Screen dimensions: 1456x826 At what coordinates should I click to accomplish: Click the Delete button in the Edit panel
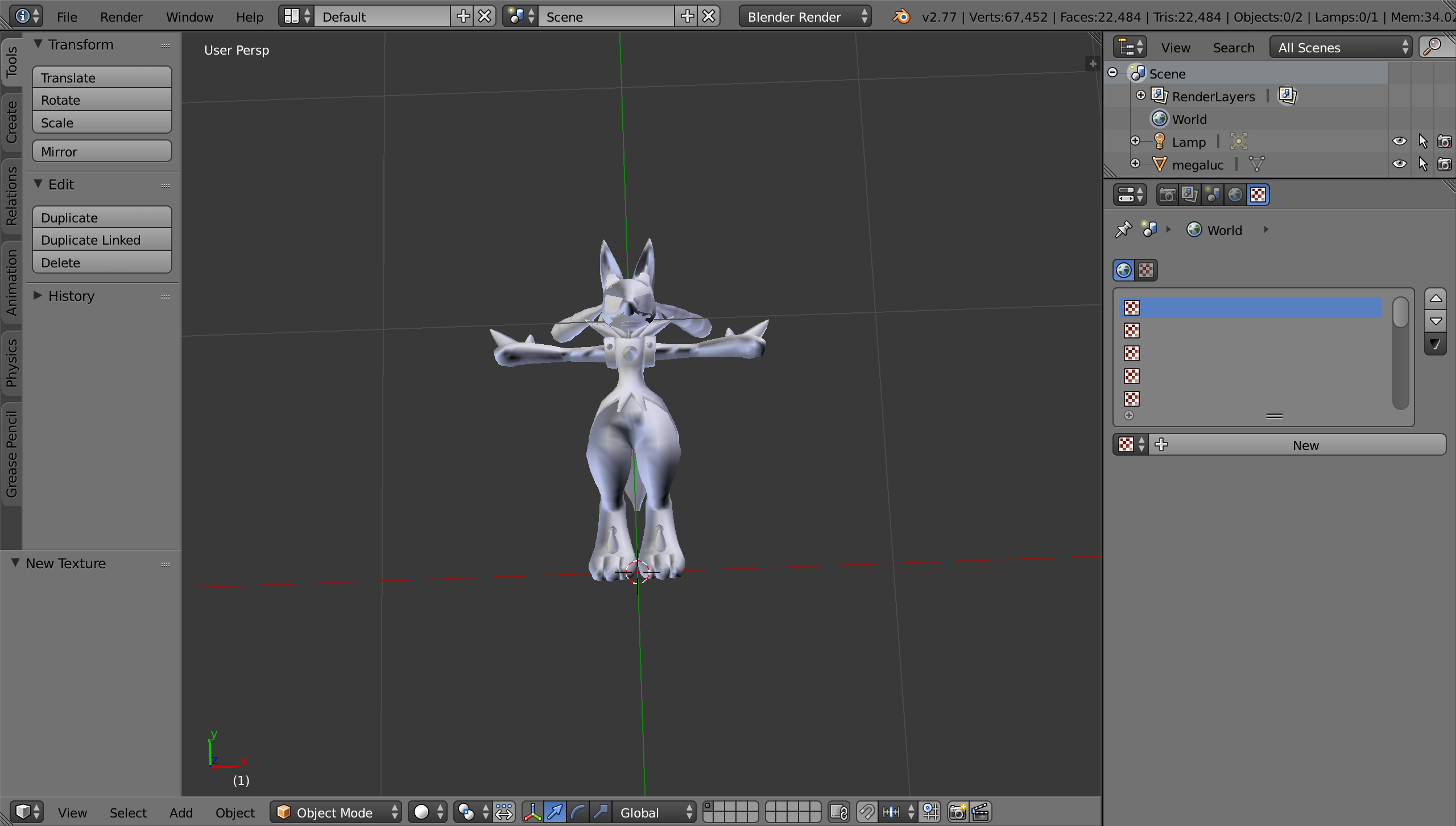pyautogui.click(x=102, y=262)
